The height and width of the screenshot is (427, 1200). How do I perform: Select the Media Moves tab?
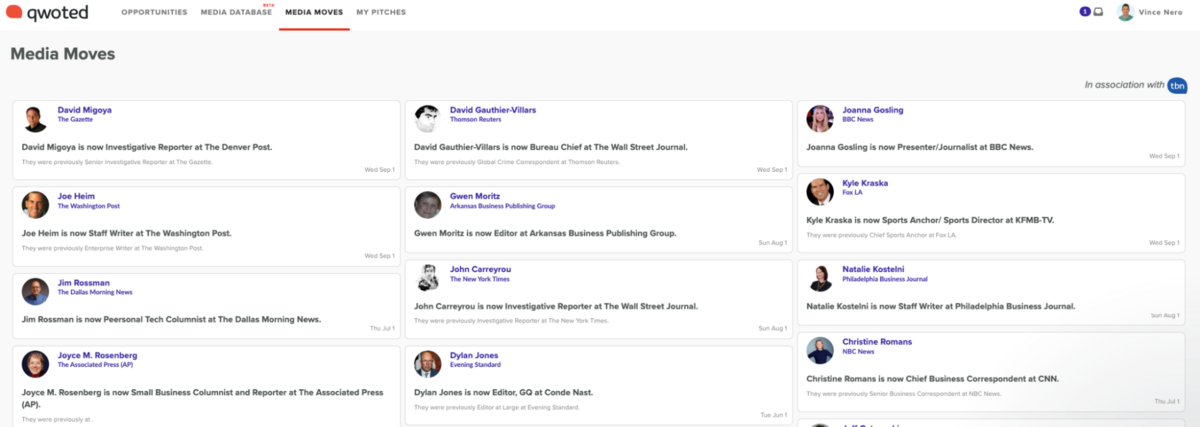click(x=314, y=13)
